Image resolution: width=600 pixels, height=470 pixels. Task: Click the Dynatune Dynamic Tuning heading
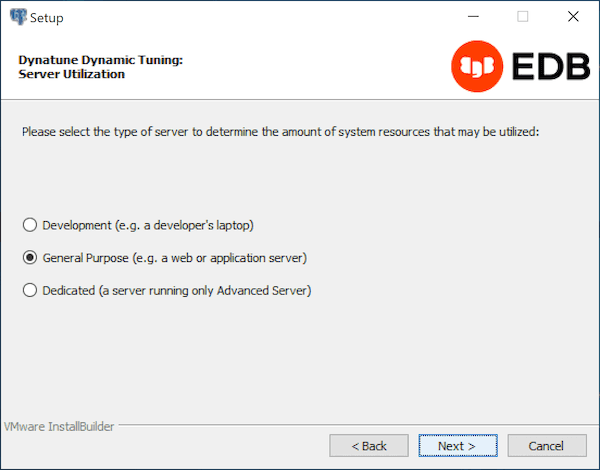[100, 60]
